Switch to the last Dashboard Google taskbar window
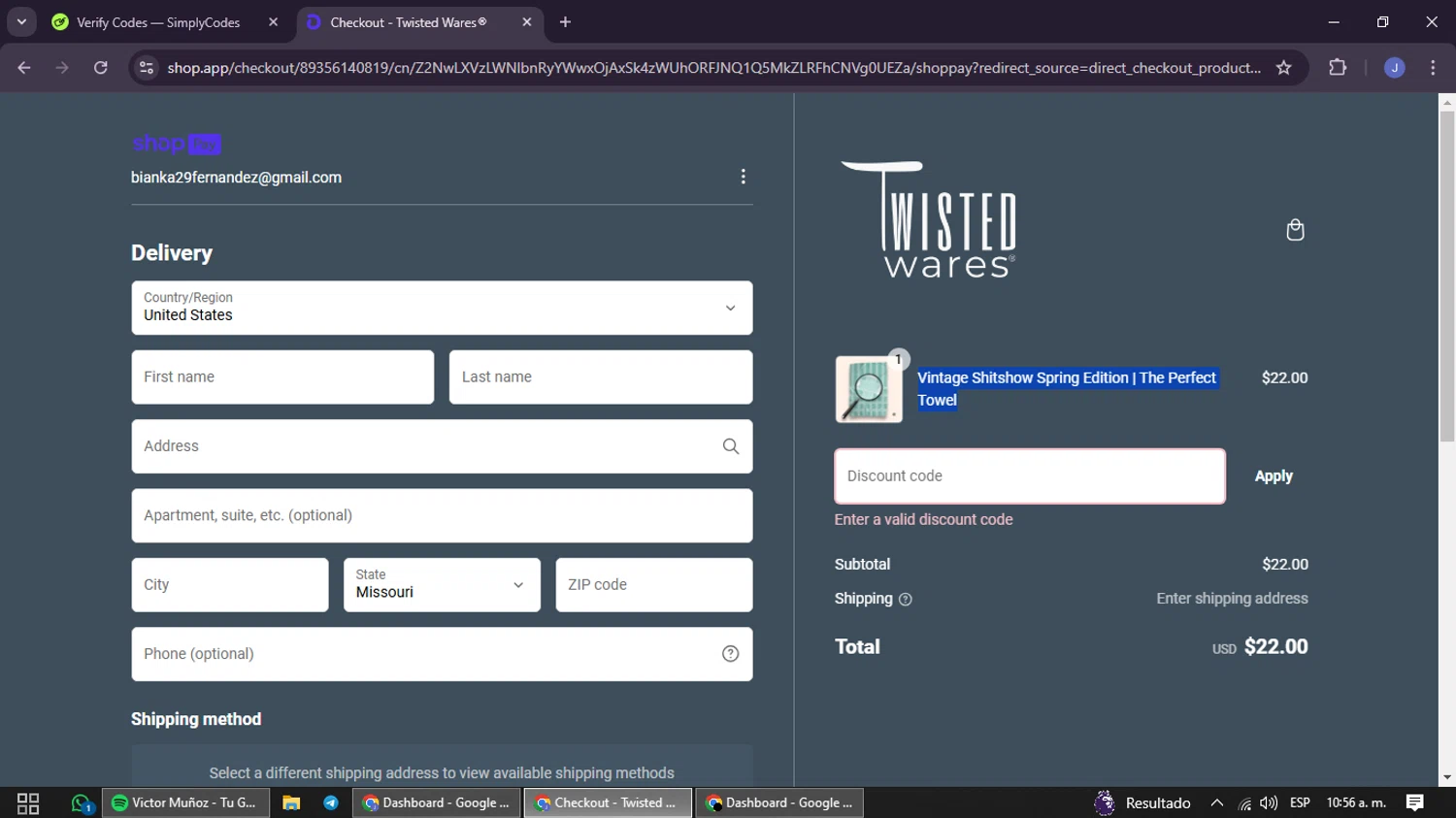This screenshot has width=1456, height=818. click(x=779, y=803)
